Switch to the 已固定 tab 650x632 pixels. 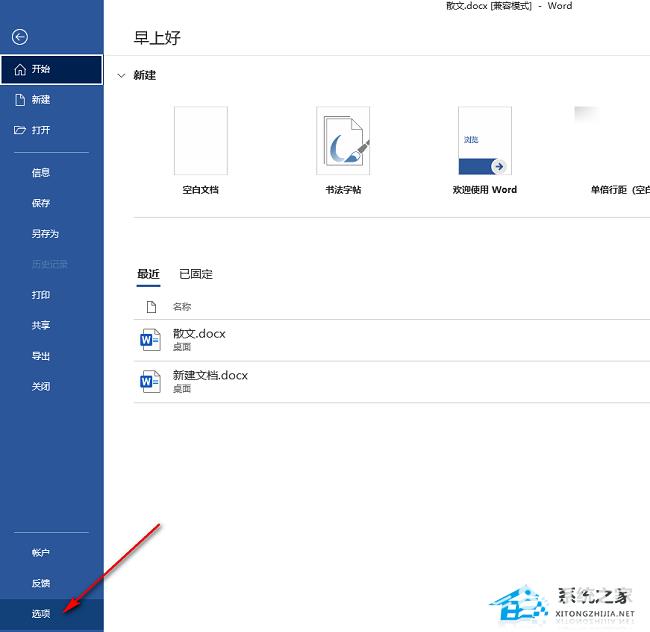point(196,274)
